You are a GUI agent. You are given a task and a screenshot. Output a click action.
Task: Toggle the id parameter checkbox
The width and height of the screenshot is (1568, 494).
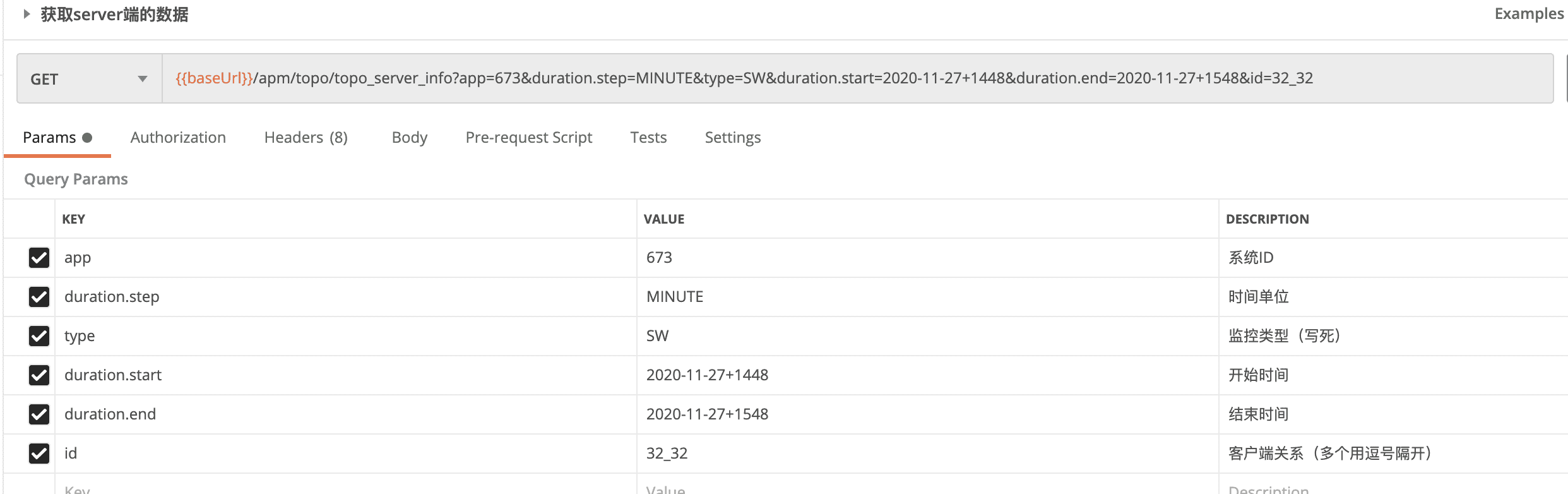point(39,454)
